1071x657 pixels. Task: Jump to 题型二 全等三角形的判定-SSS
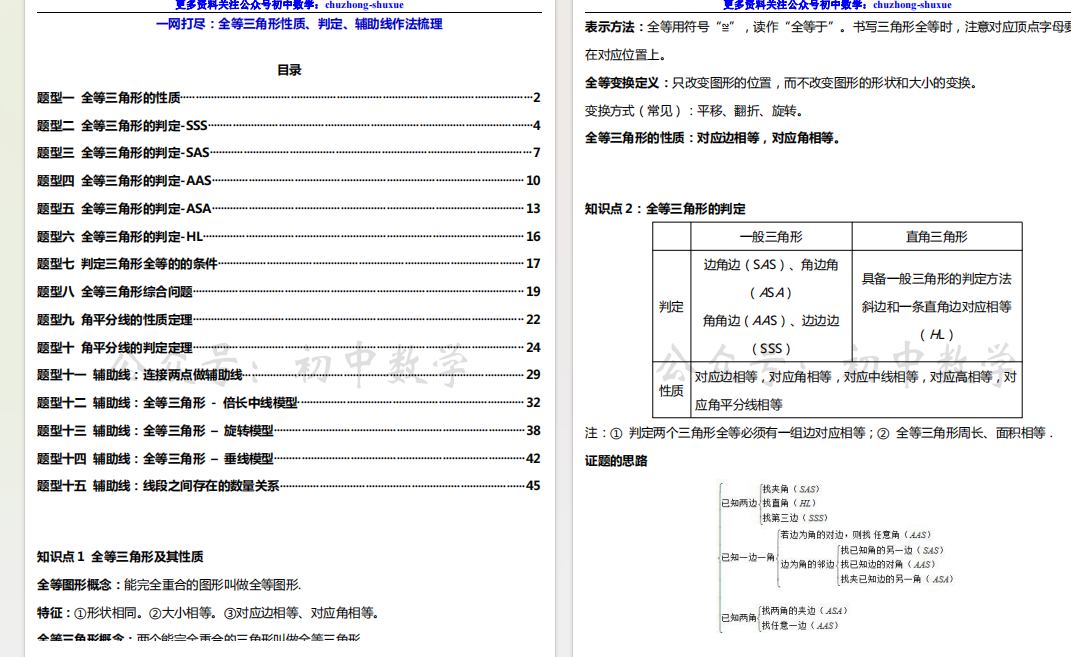288,126
